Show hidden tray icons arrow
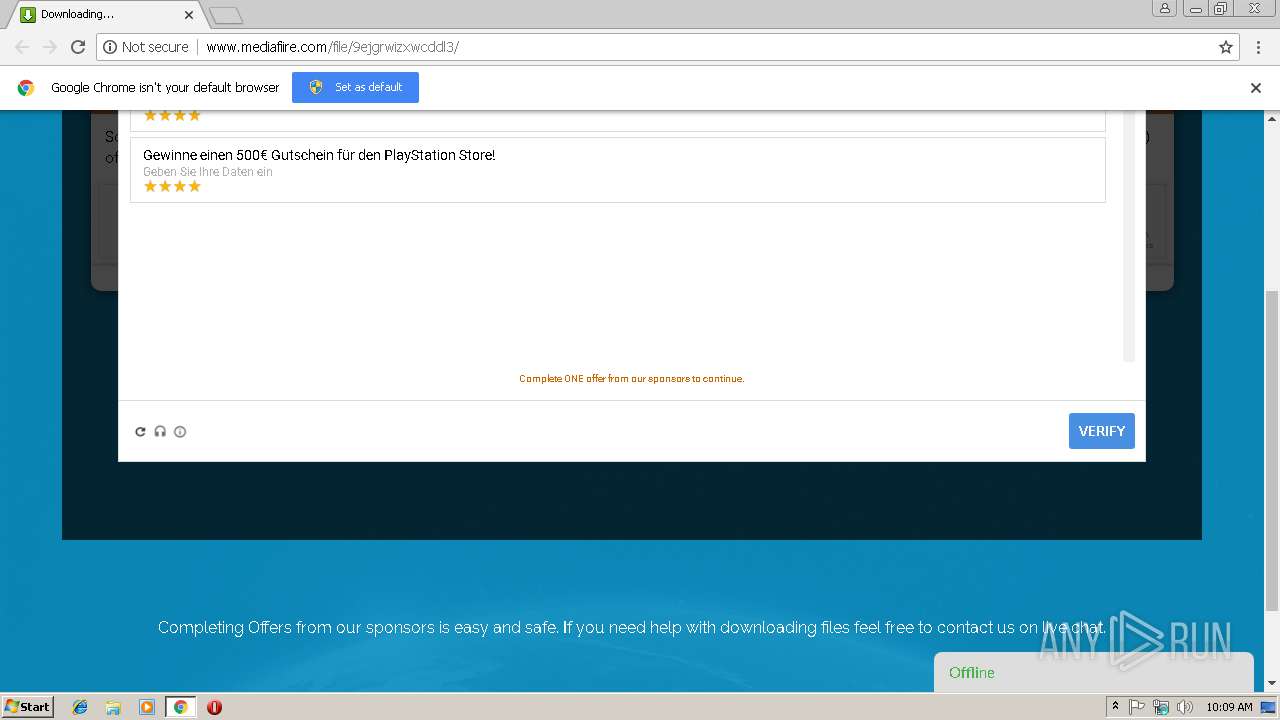Screen dimensions: 1280x720 (1115, 706)
